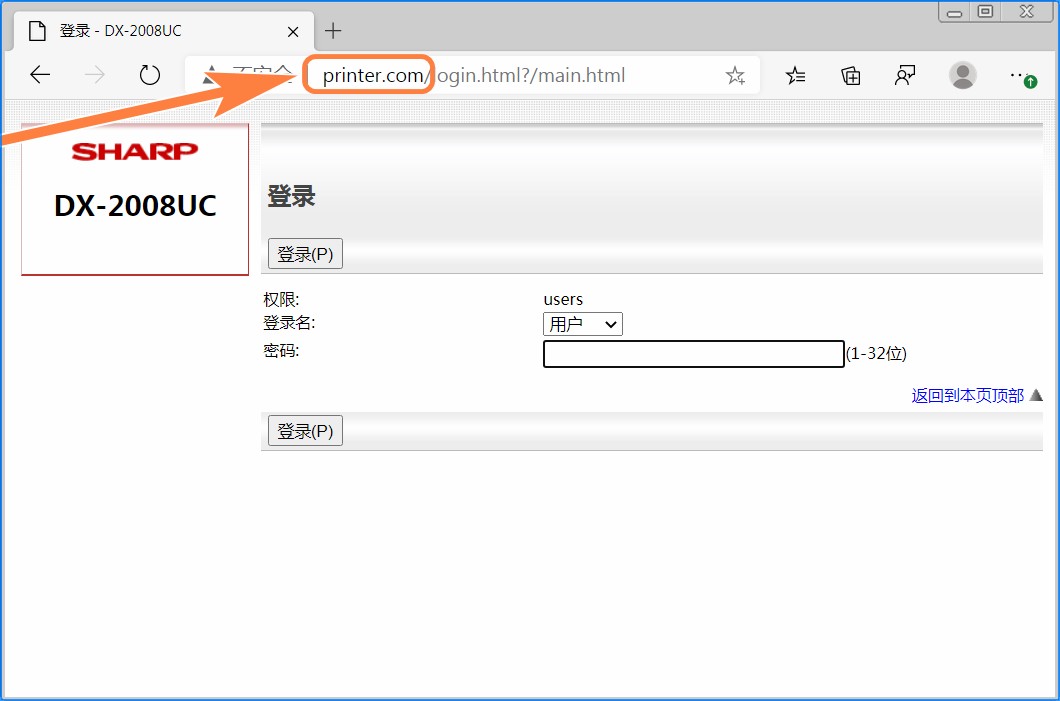Click the page document icon on tab
The image size is (1060, 701).
[37, 31]
